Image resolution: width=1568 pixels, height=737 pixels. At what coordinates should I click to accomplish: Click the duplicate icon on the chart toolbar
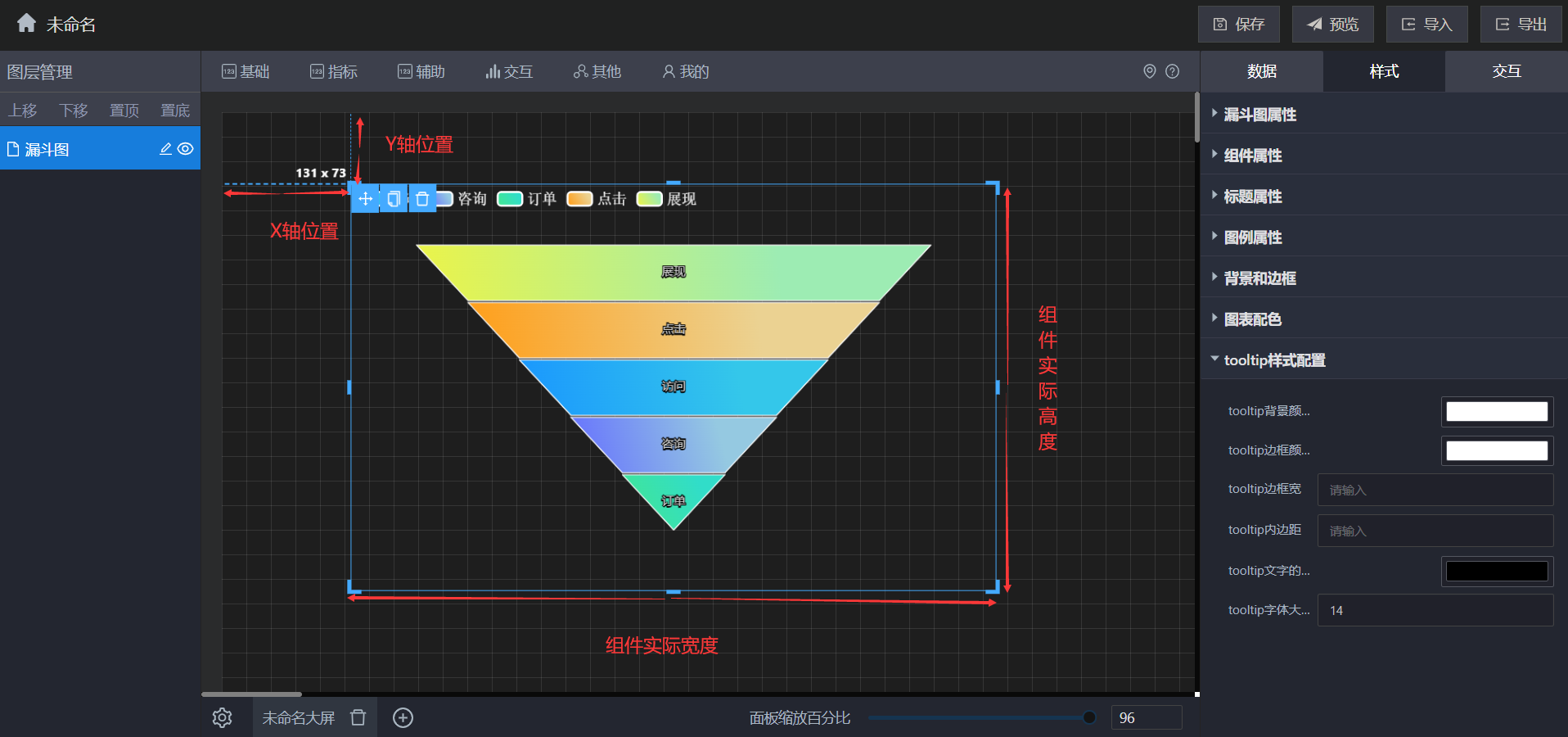pos(394,198)
